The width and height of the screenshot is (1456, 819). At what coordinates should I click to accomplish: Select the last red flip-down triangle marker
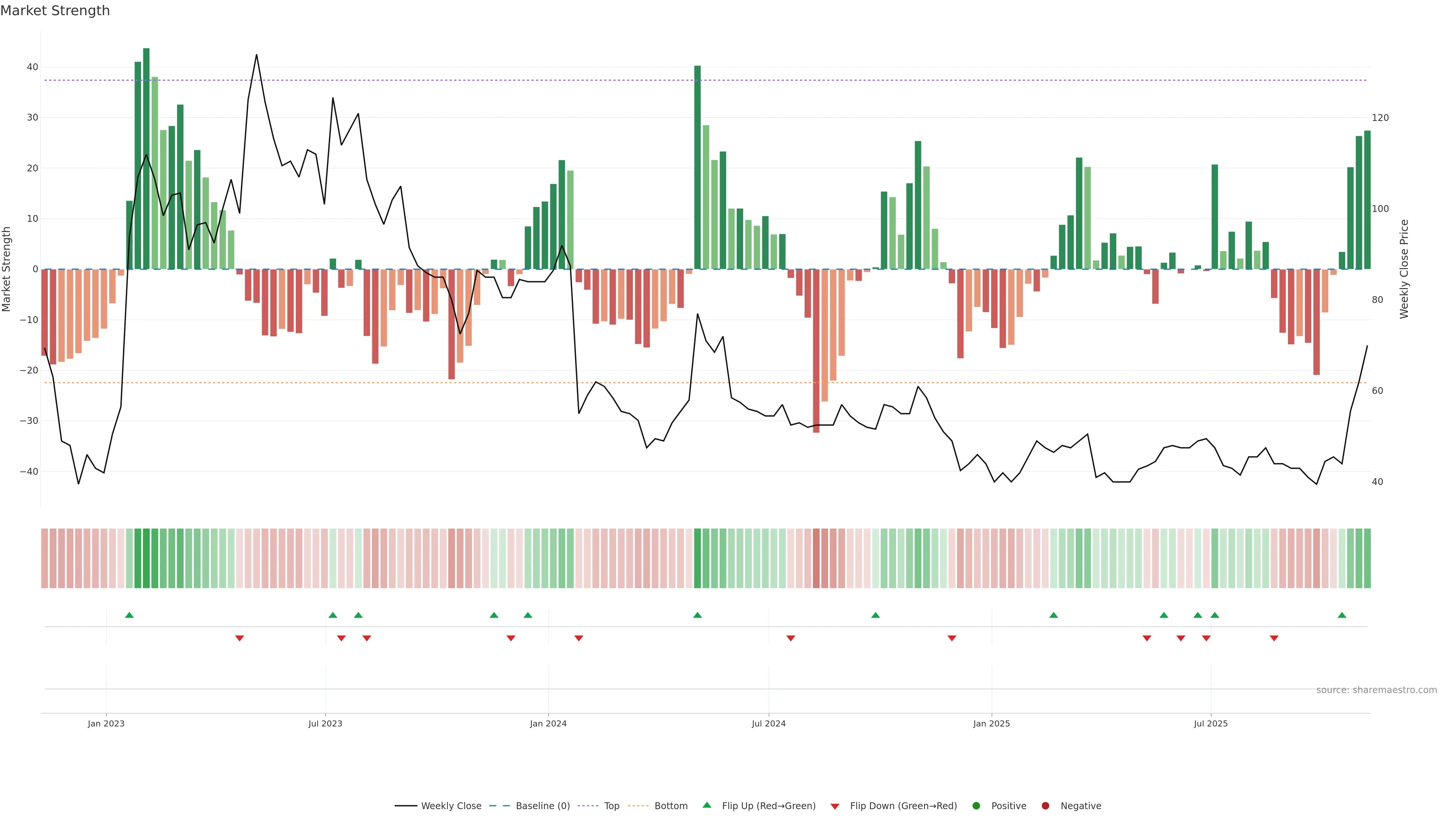coord(1274,638)
